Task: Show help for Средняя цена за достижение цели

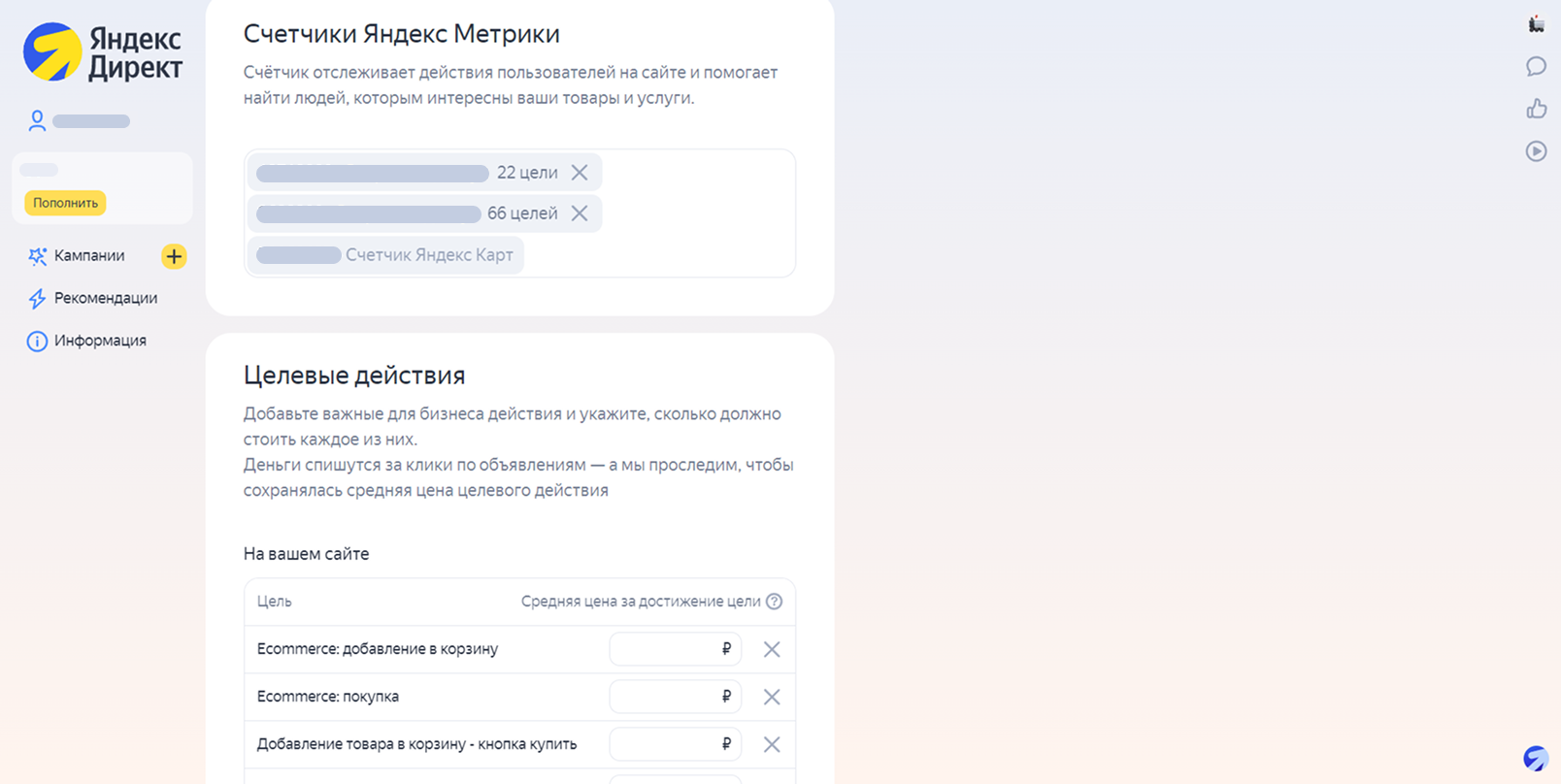Action: tap(774, 602)
